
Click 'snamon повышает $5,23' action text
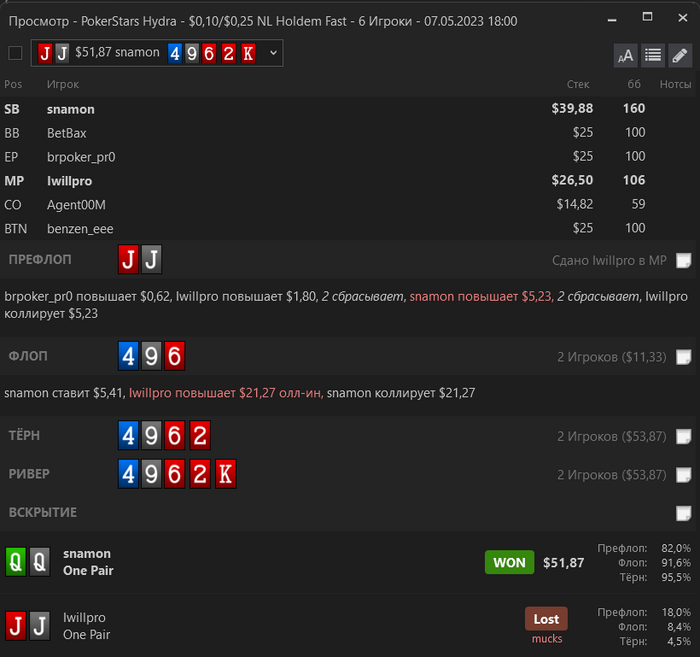[482, 297]
